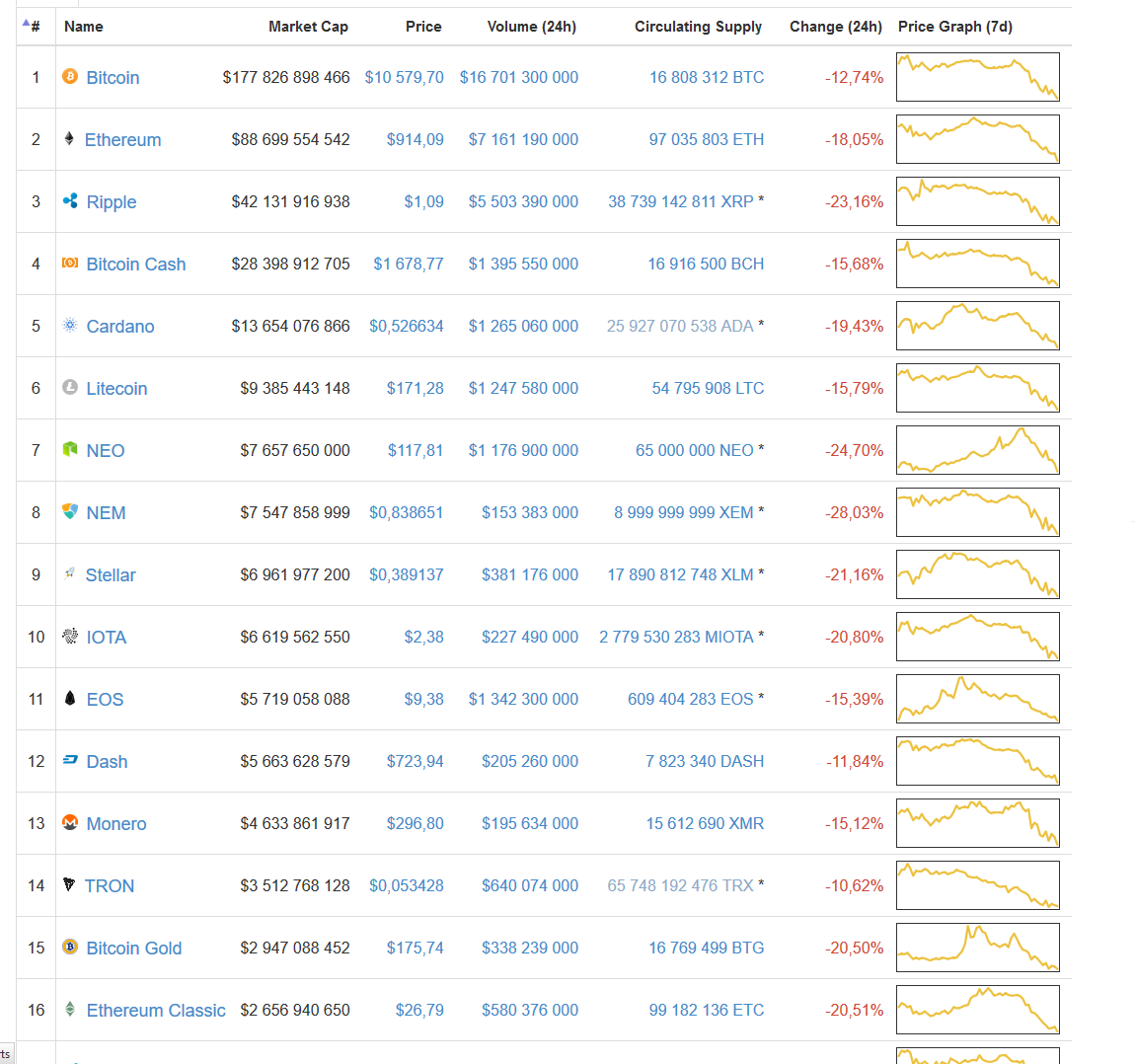Click the Ethereum diamond logo icon
This screenshot has height=1064, width=1135.
69,138
